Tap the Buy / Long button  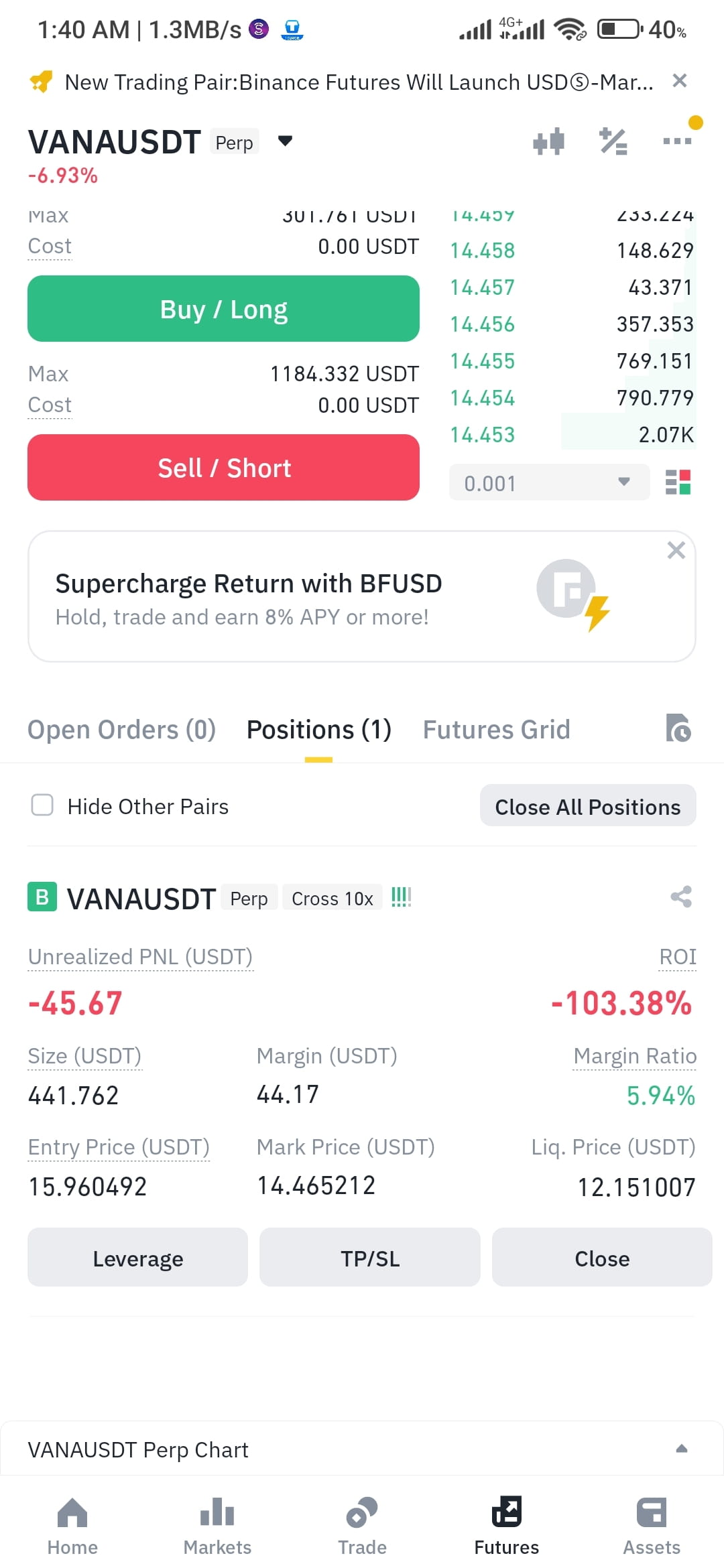pos(223,309)
